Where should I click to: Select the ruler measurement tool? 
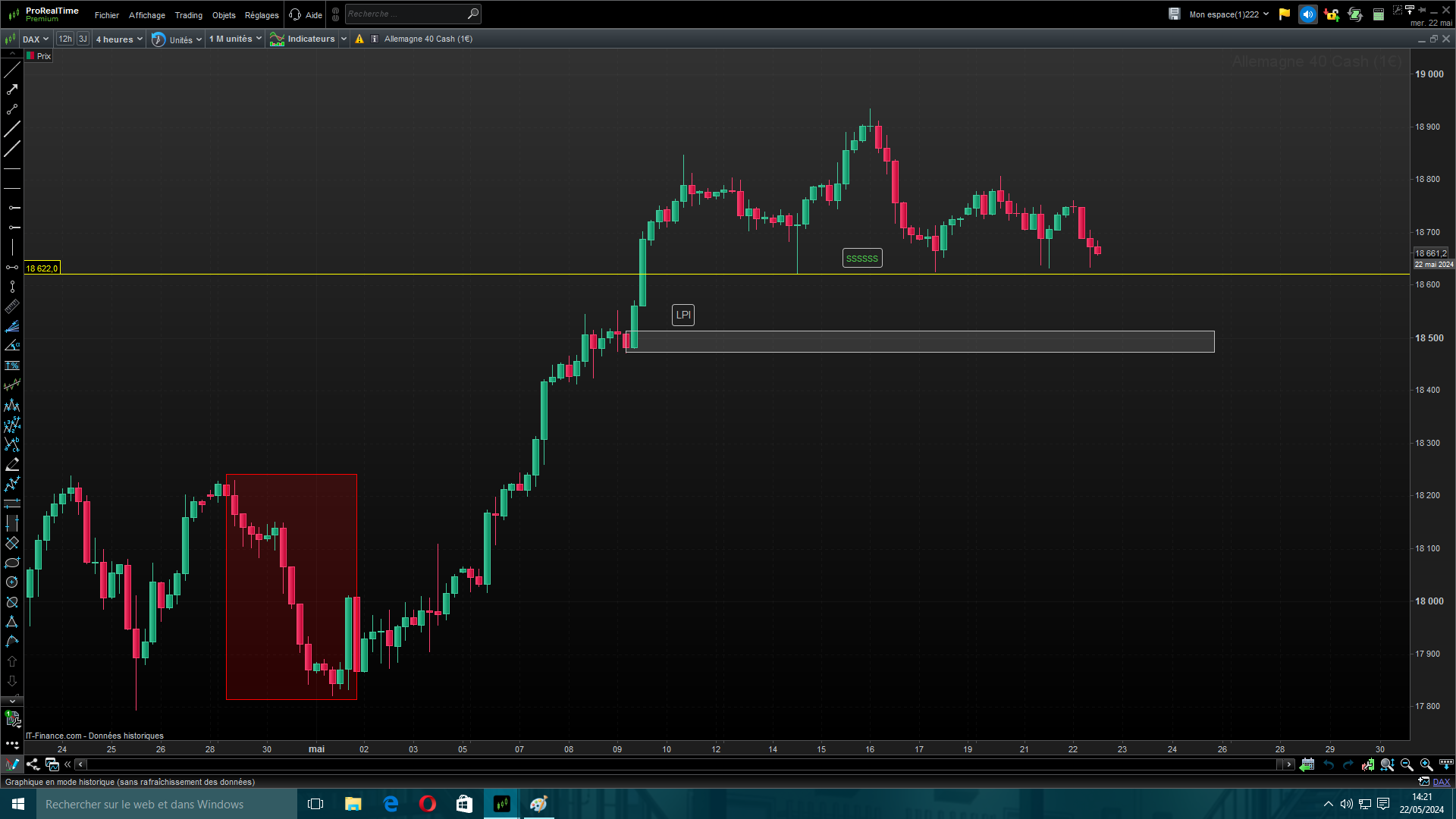[11, 306]
